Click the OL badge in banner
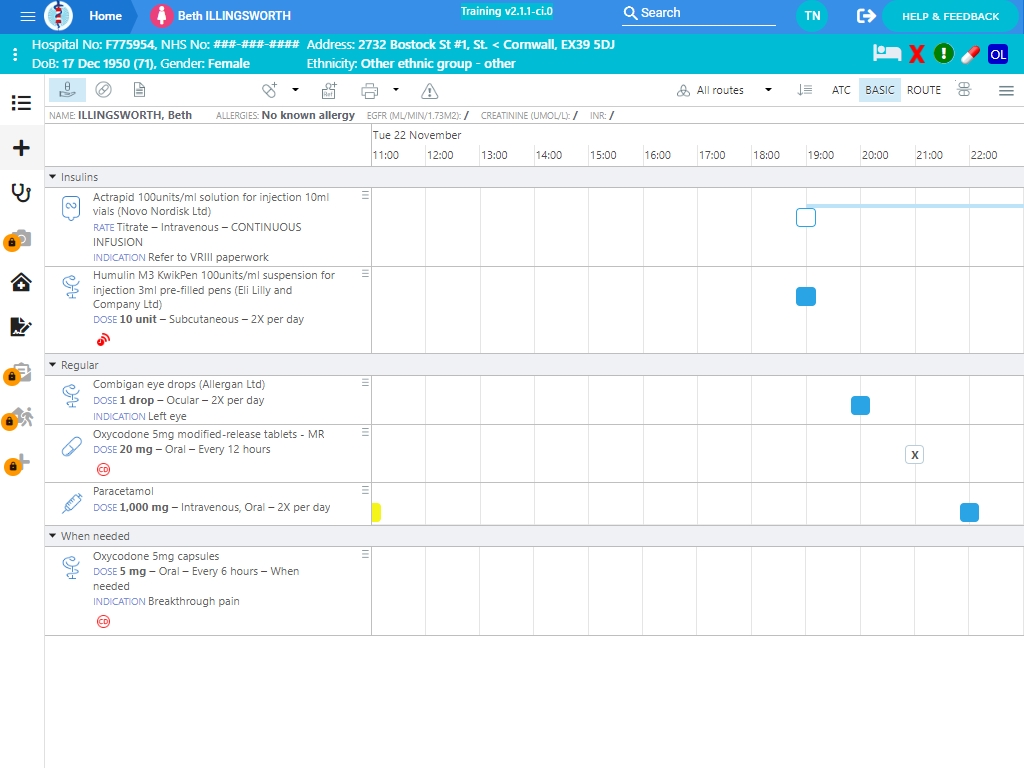 coord(998,54)
